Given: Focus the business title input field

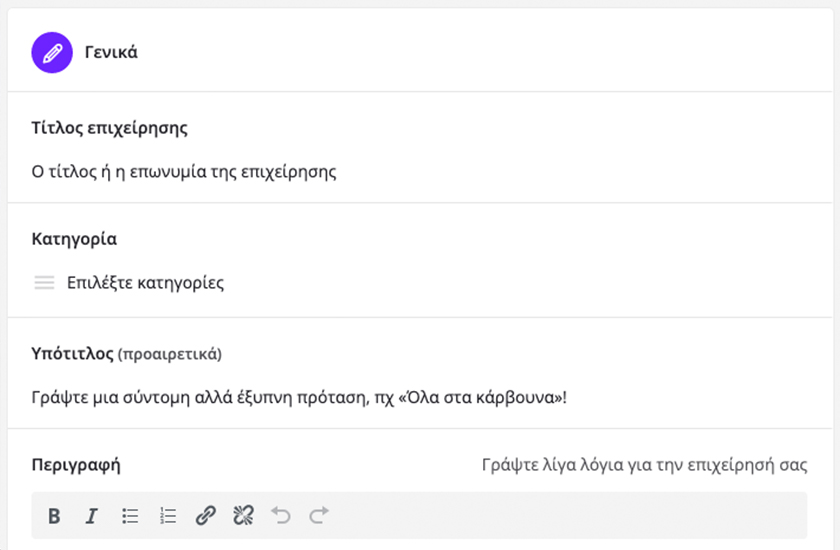Looking at the screenshot, I should pyautogui.click(x=184, y=172).
